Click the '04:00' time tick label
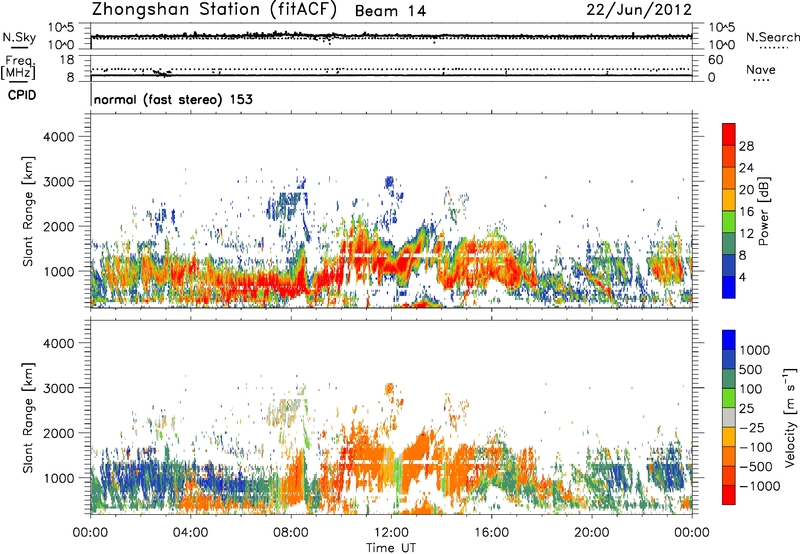800x554 pixels. pos(190,533)
